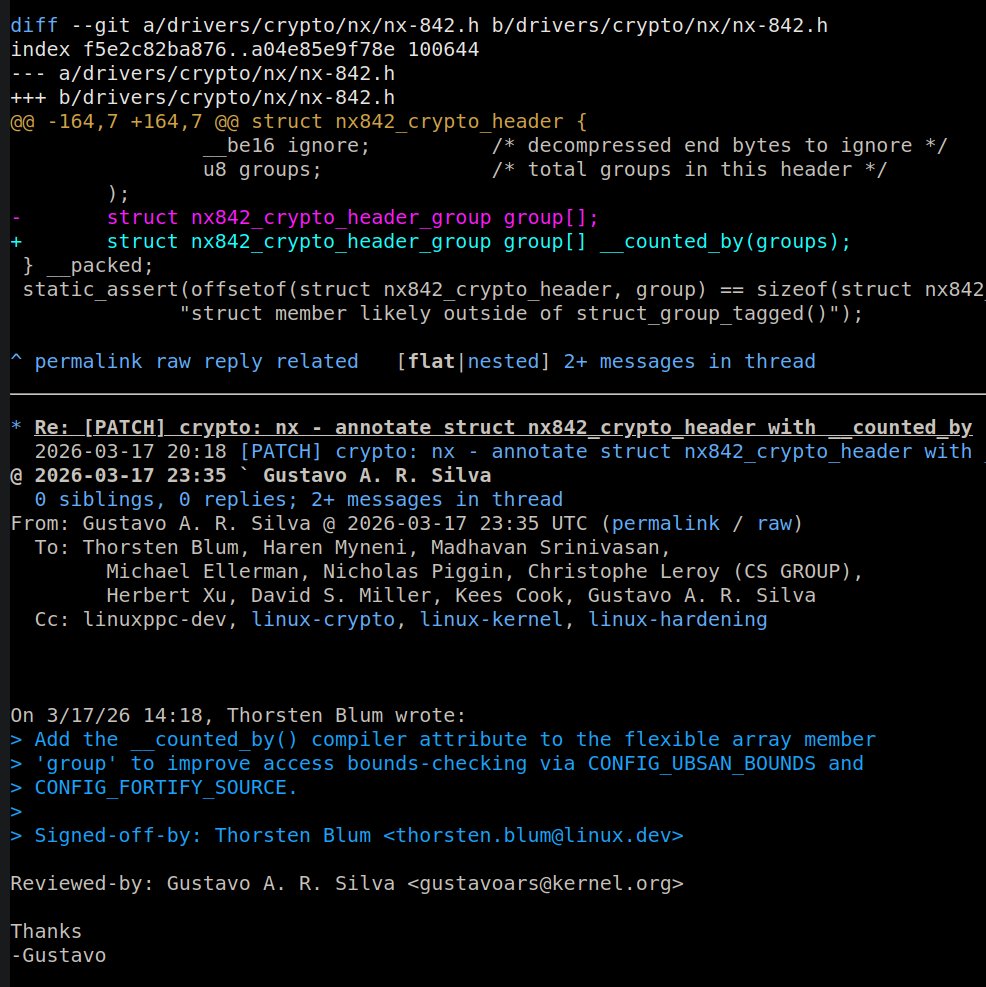The height and width of the screenshot is (987, 986).
Task: Click the 'Reviewed-by: Gustavo A. R. Silva' line
Action: pyautogui.click(x=347, y=884)
